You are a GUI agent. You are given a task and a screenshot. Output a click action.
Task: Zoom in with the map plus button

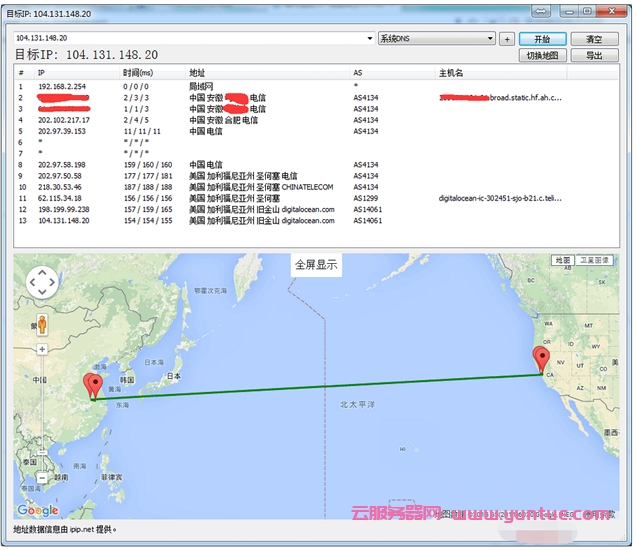coord(42,349)
